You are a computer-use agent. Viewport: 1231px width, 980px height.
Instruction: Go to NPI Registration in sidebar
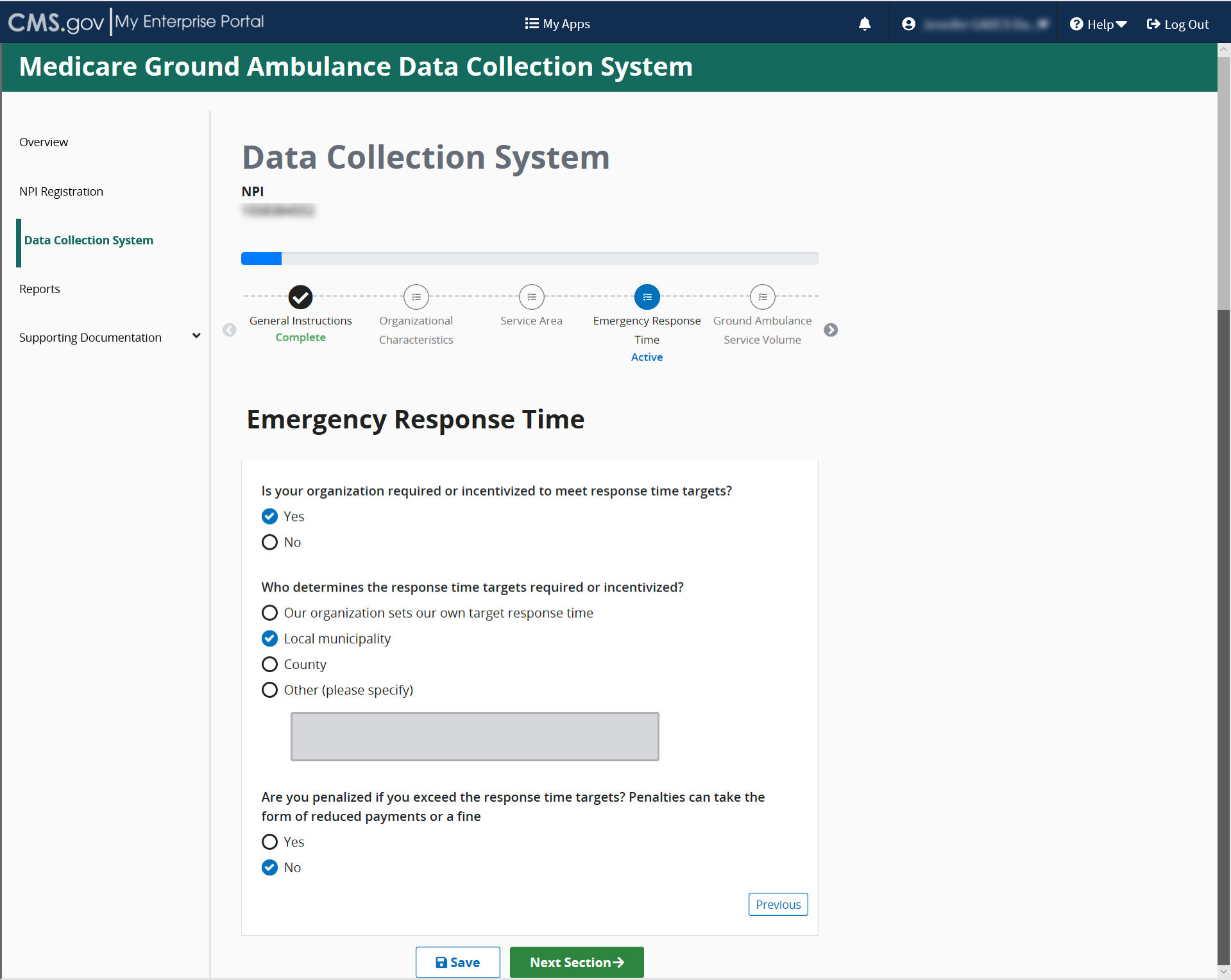pos(61,191)
